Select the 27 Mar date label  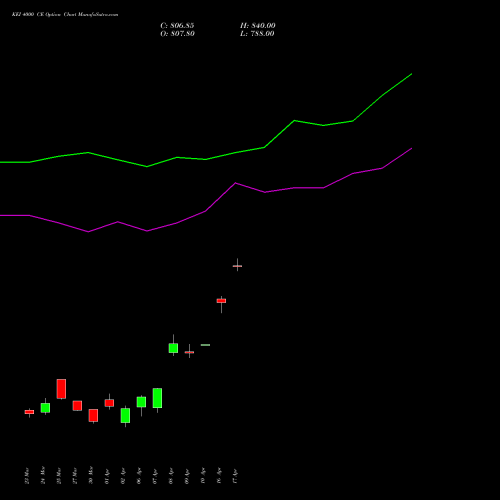click(x=75, y=476)
